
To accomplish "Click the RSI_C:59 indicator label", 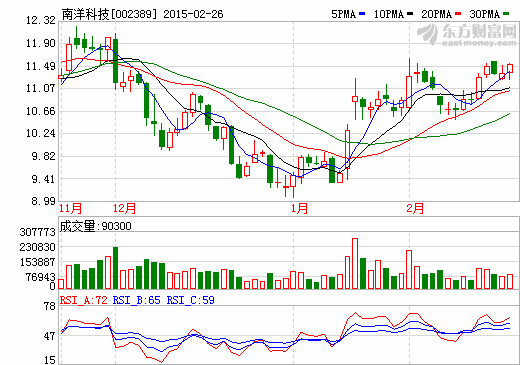I will point(191,300).
